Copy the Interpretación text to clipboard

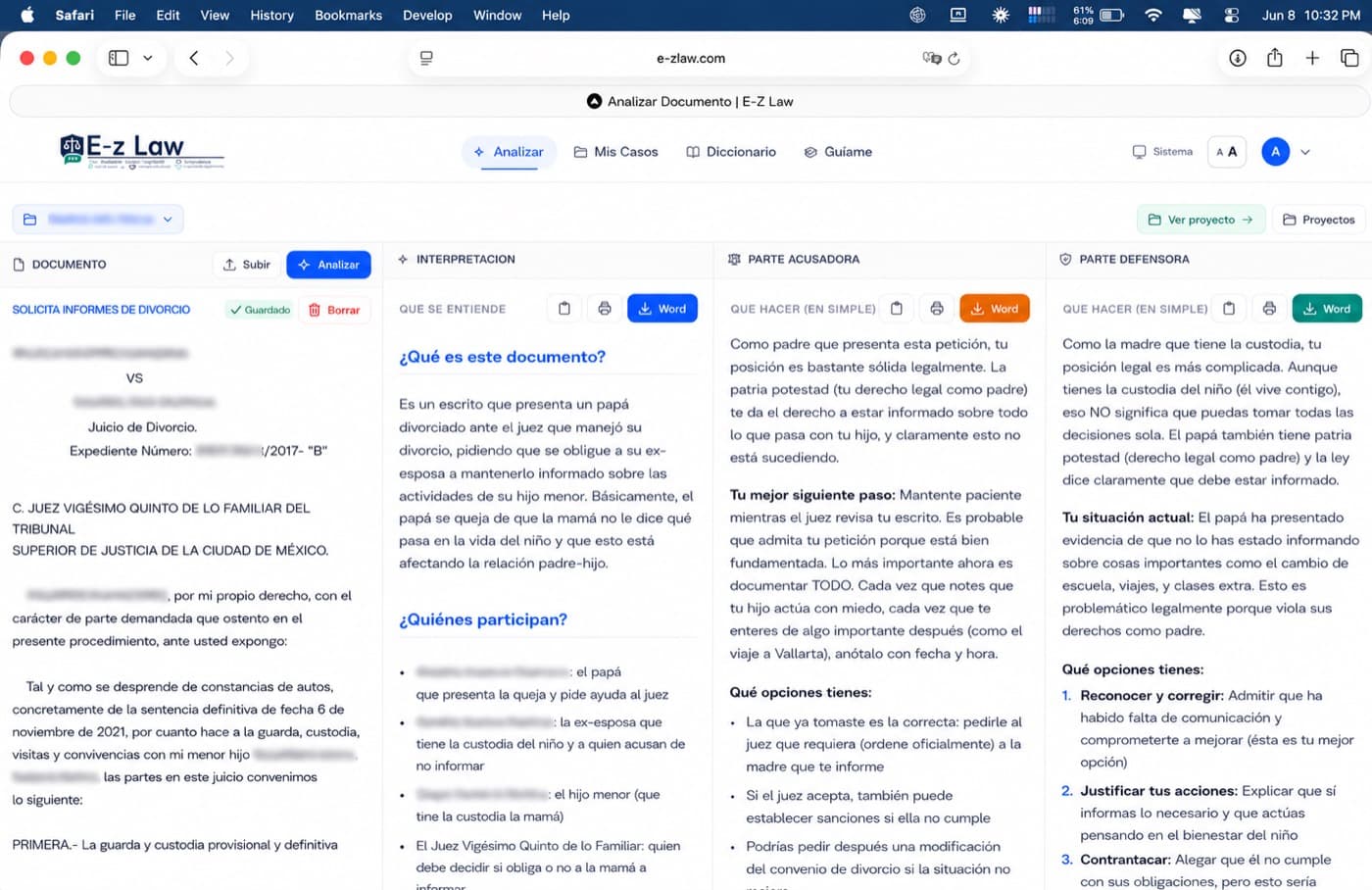(564, 309)
